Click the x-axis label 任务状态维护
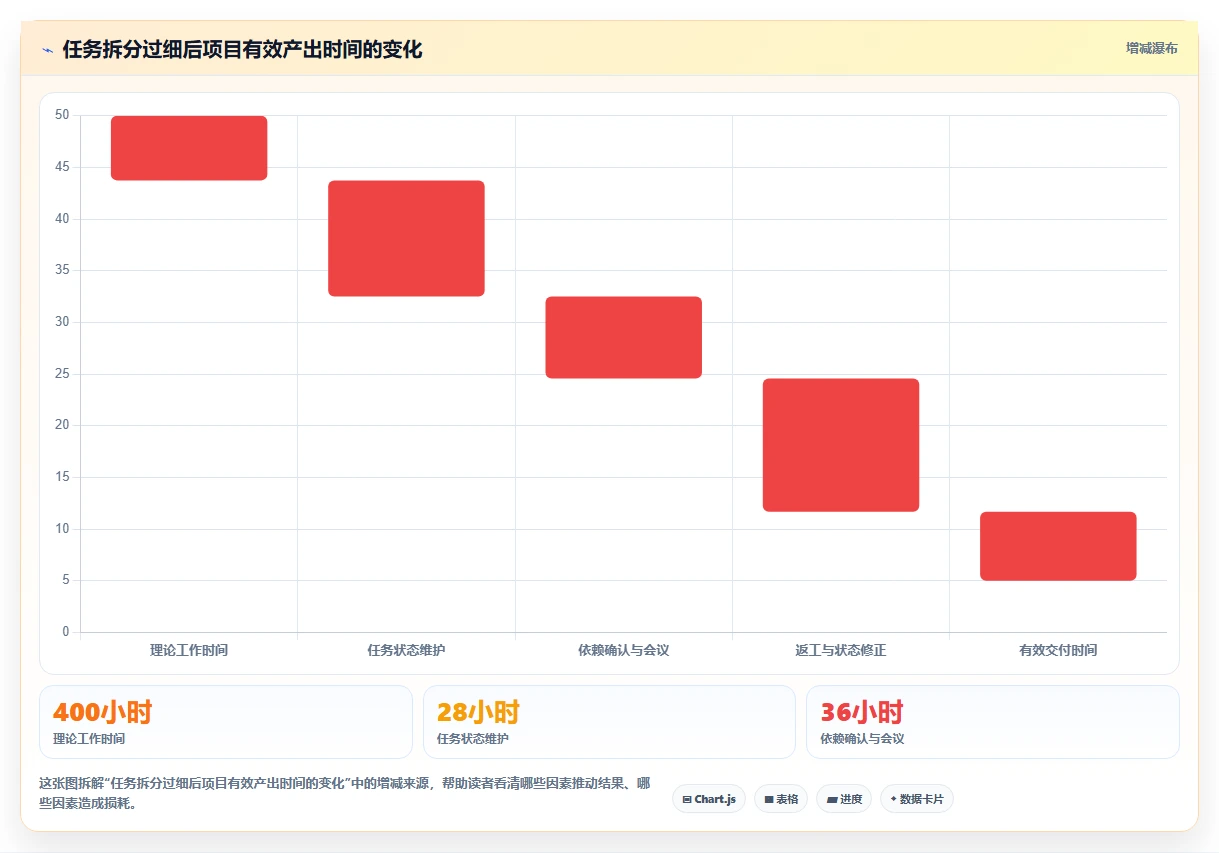 (406, 650)
